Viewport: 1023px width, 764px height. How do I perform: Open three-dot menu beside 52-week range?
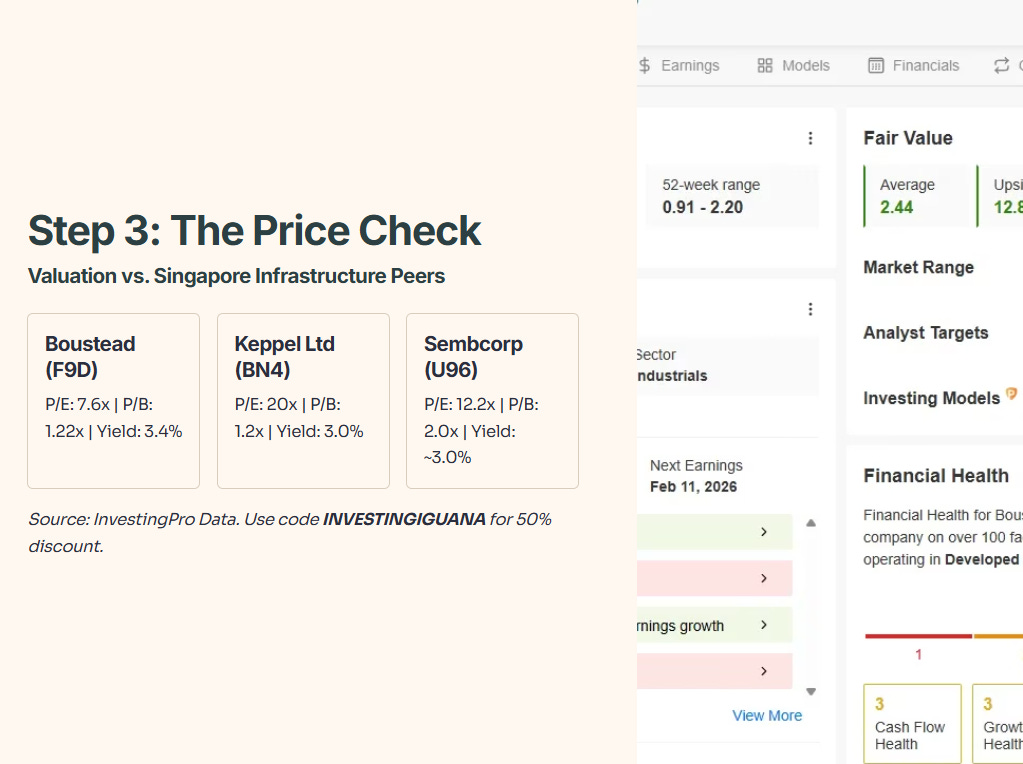click(x=810, y=138)
